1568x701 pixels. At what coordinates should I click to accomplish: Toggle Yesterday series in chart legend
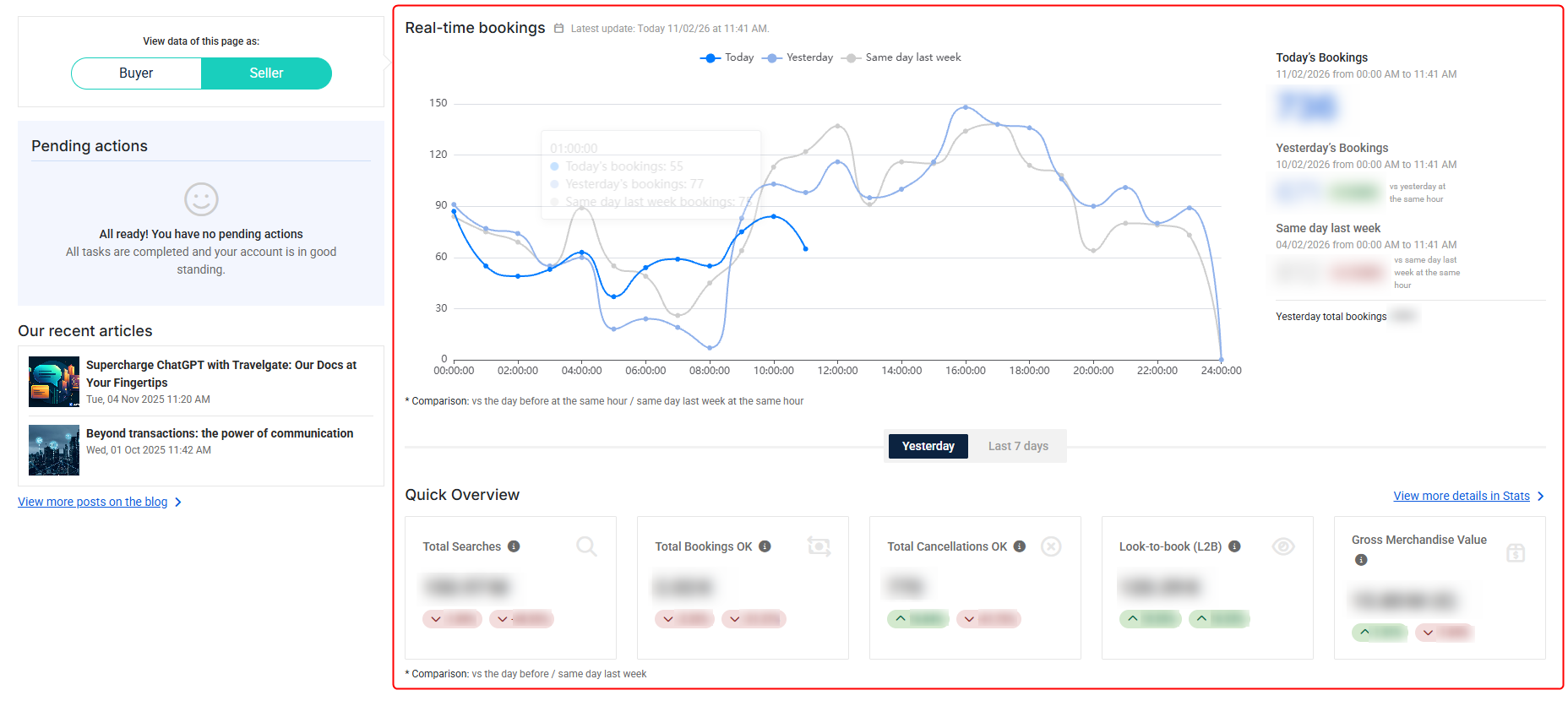coord(798,57)
